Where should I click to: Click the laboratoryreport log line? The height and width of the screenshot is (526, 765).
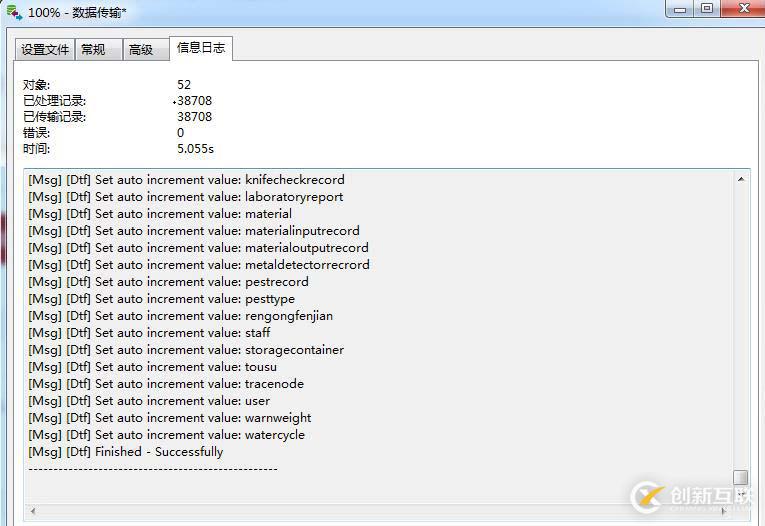(x=186, y=197)
